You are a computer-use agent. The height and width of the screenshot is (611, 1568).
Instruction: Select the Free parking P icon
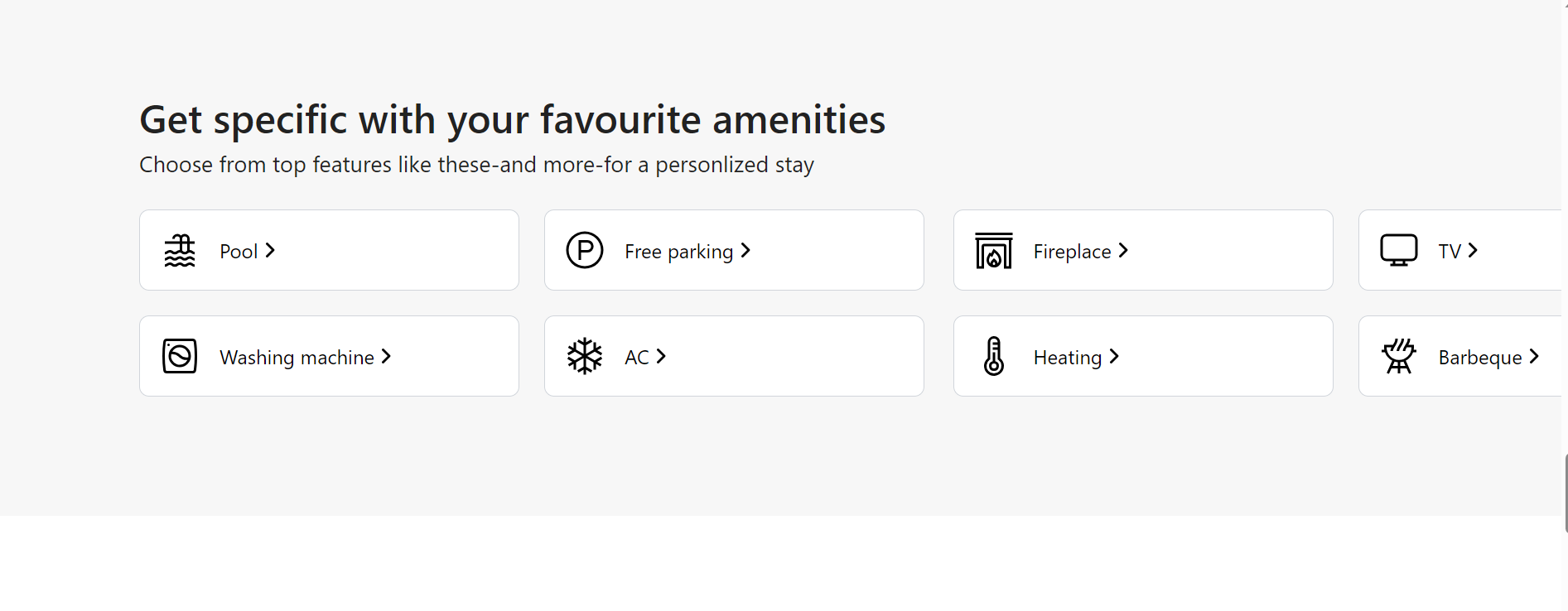(x=585, y=249)
